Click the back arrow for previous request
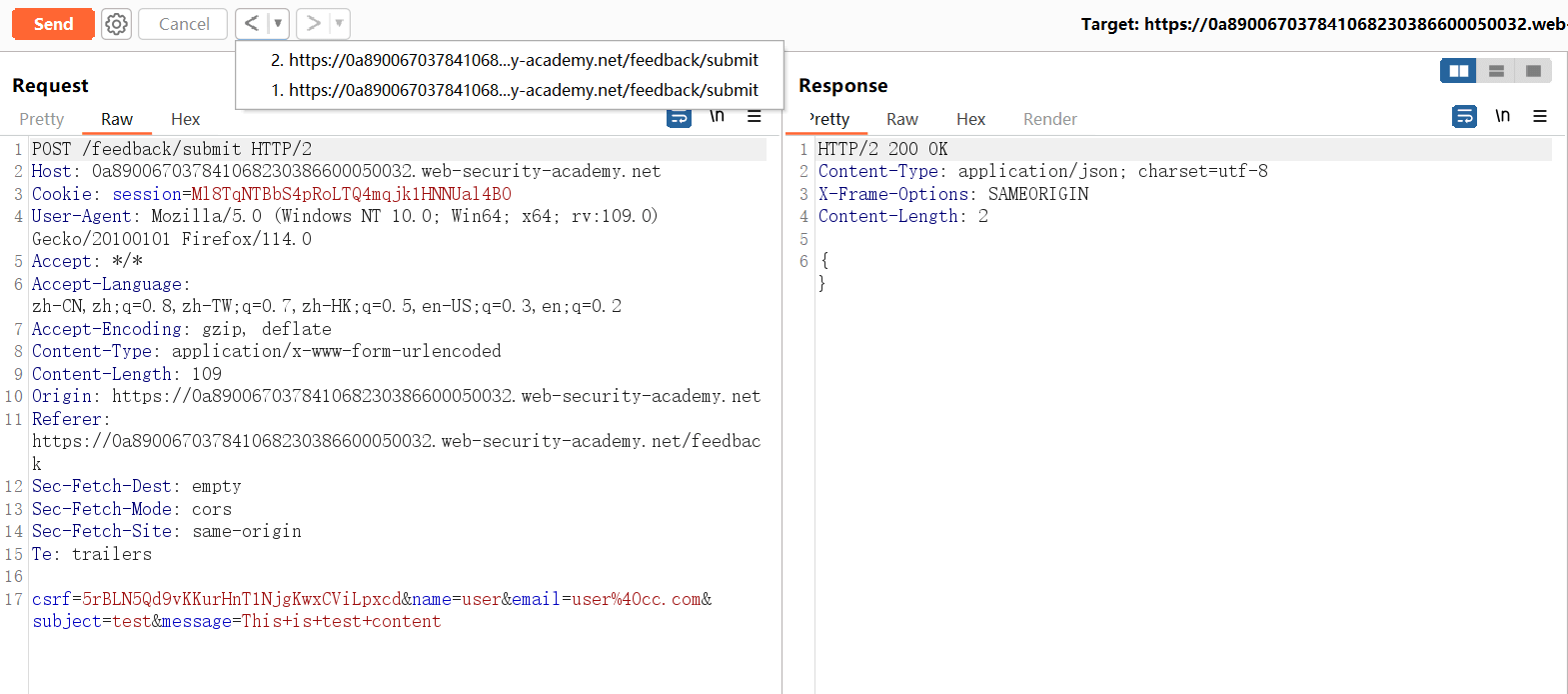This screenshot has height=694, width=1568. [252, 23]
